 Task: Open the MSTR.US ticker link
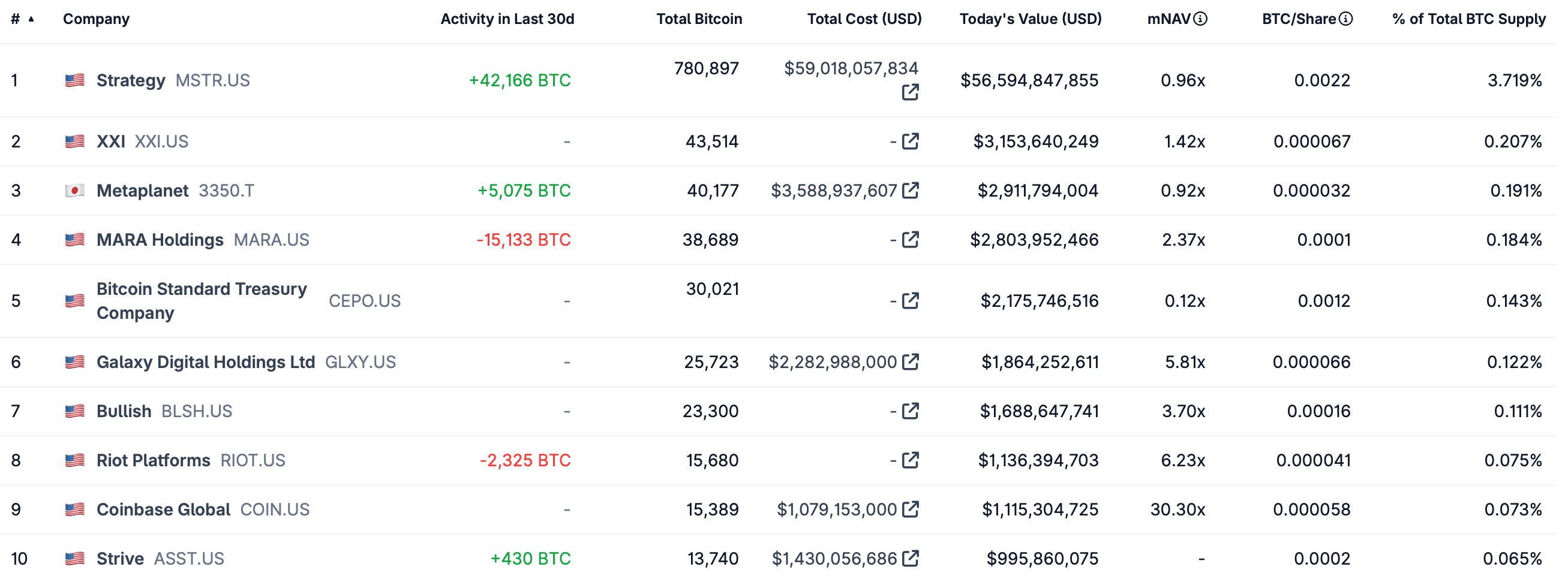pyautogui.click(x=212, y=80)
